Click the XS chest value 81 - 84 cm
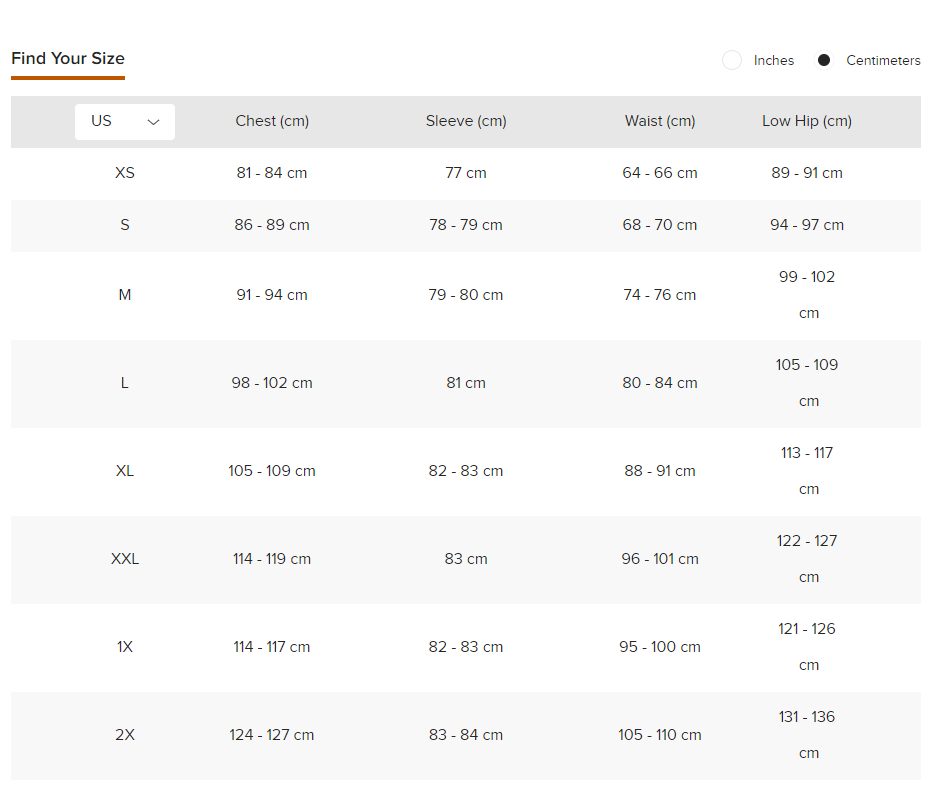945x794 pixels. 272,173
